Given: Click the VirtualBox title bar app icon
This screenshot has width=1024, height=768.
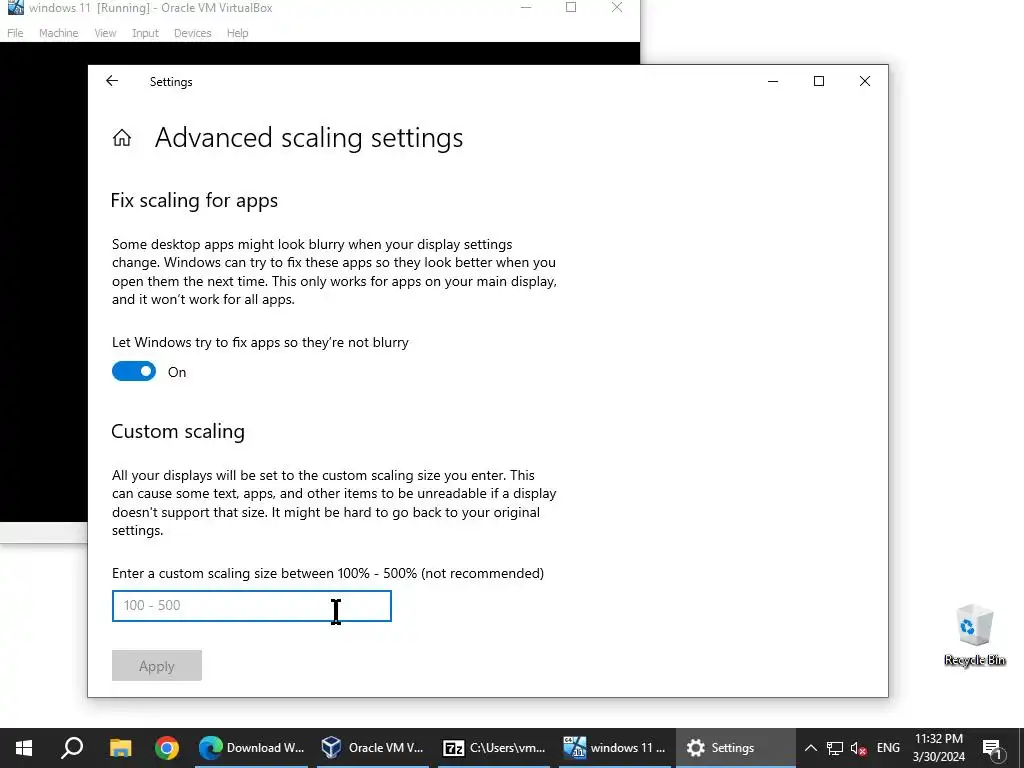Looking at the screenshot, I should [16, 7].
